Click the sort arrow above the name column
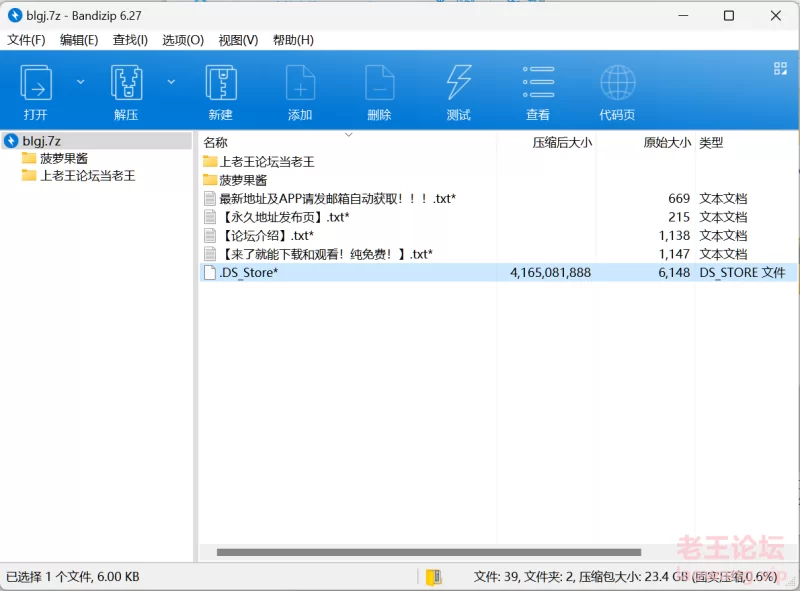Viewport: 800px width, 591px height. [x=349, y=135]
